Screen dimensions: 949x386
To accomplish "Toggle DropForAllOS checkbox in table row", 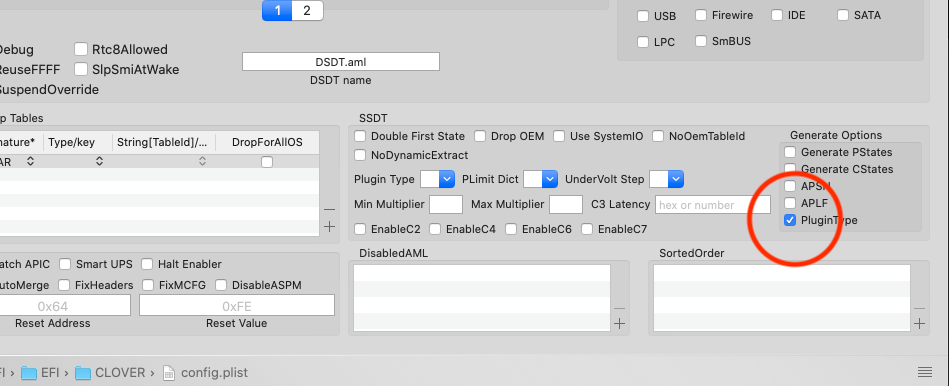I will click(267, 162).
